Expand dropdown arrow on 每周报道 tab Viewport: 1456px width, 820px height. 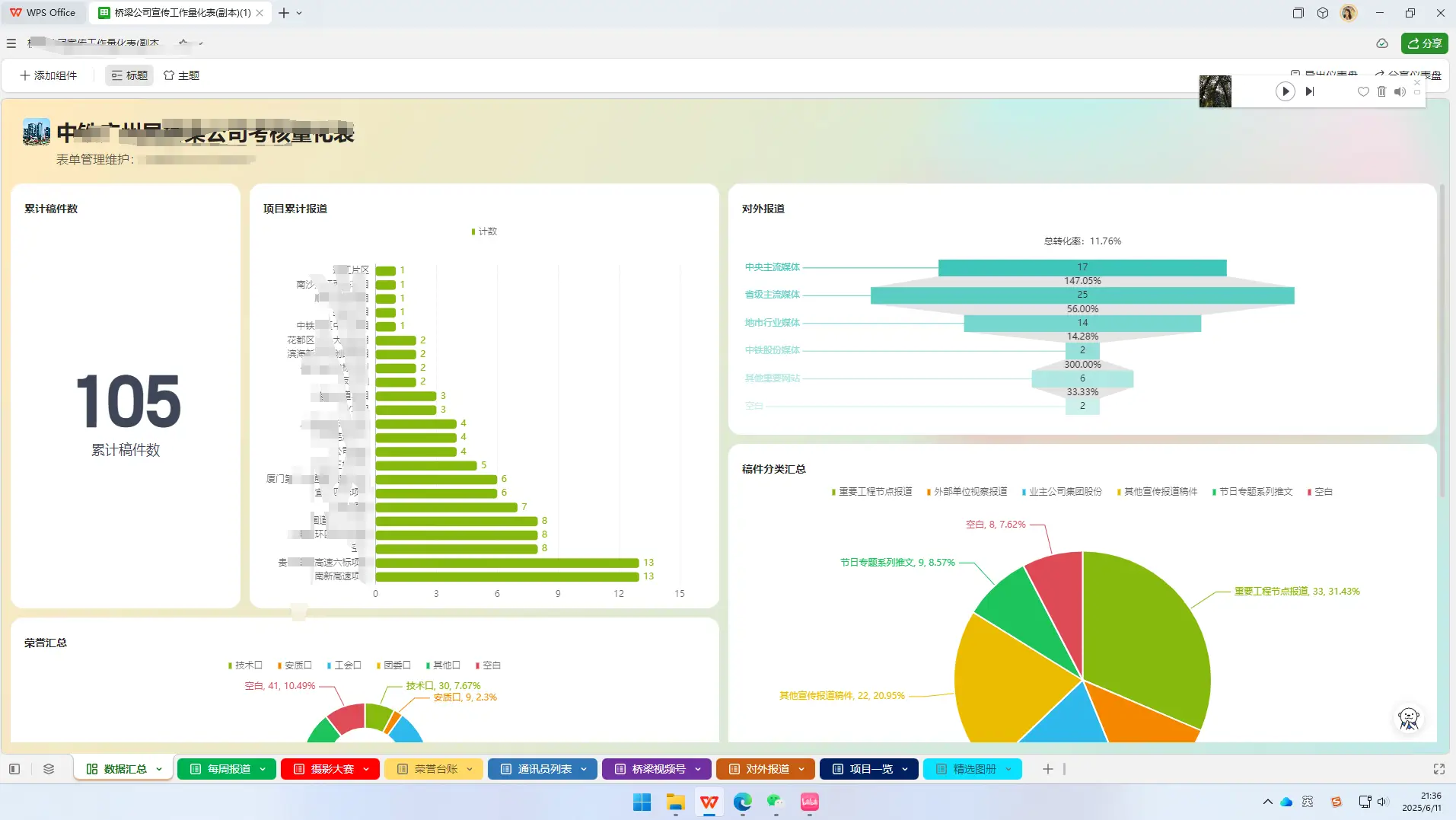pos(263,769)
